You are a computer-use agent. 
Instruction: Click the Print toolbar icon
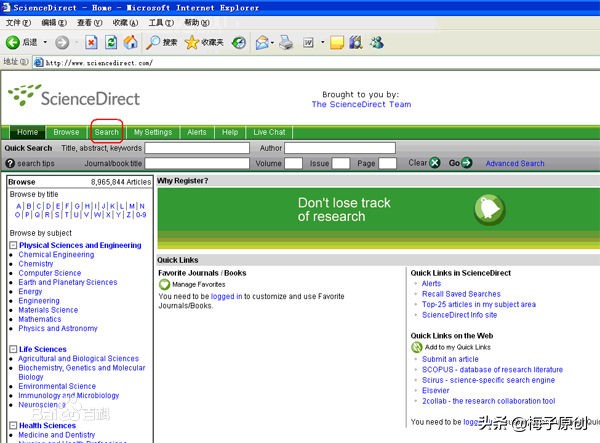click(286, 42)
